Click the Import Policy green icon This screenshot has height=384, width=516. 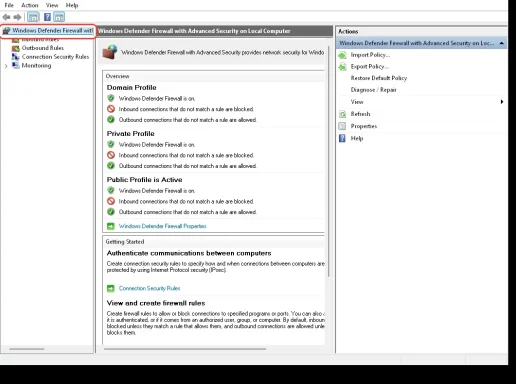tap(342, 55)
